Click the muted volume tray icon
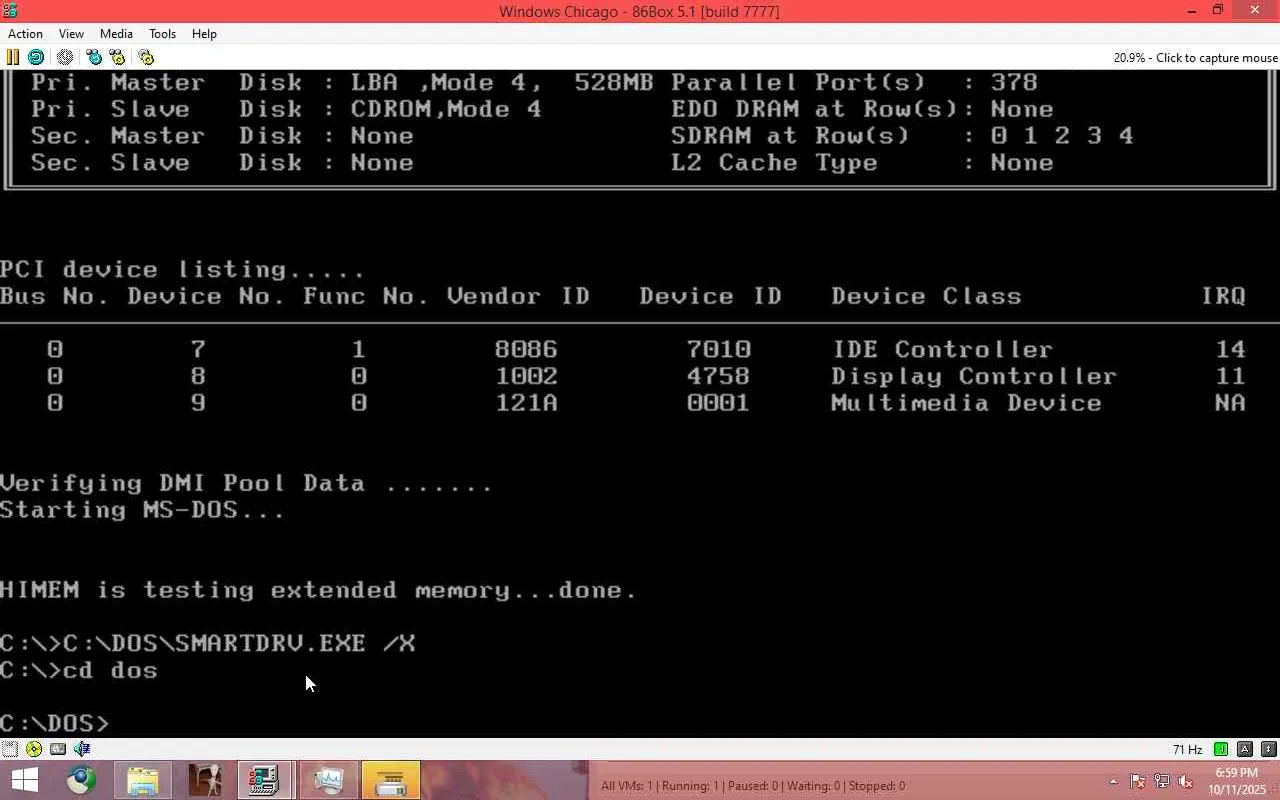This screenshot has height=800, width=1280. coord(1185,782)
